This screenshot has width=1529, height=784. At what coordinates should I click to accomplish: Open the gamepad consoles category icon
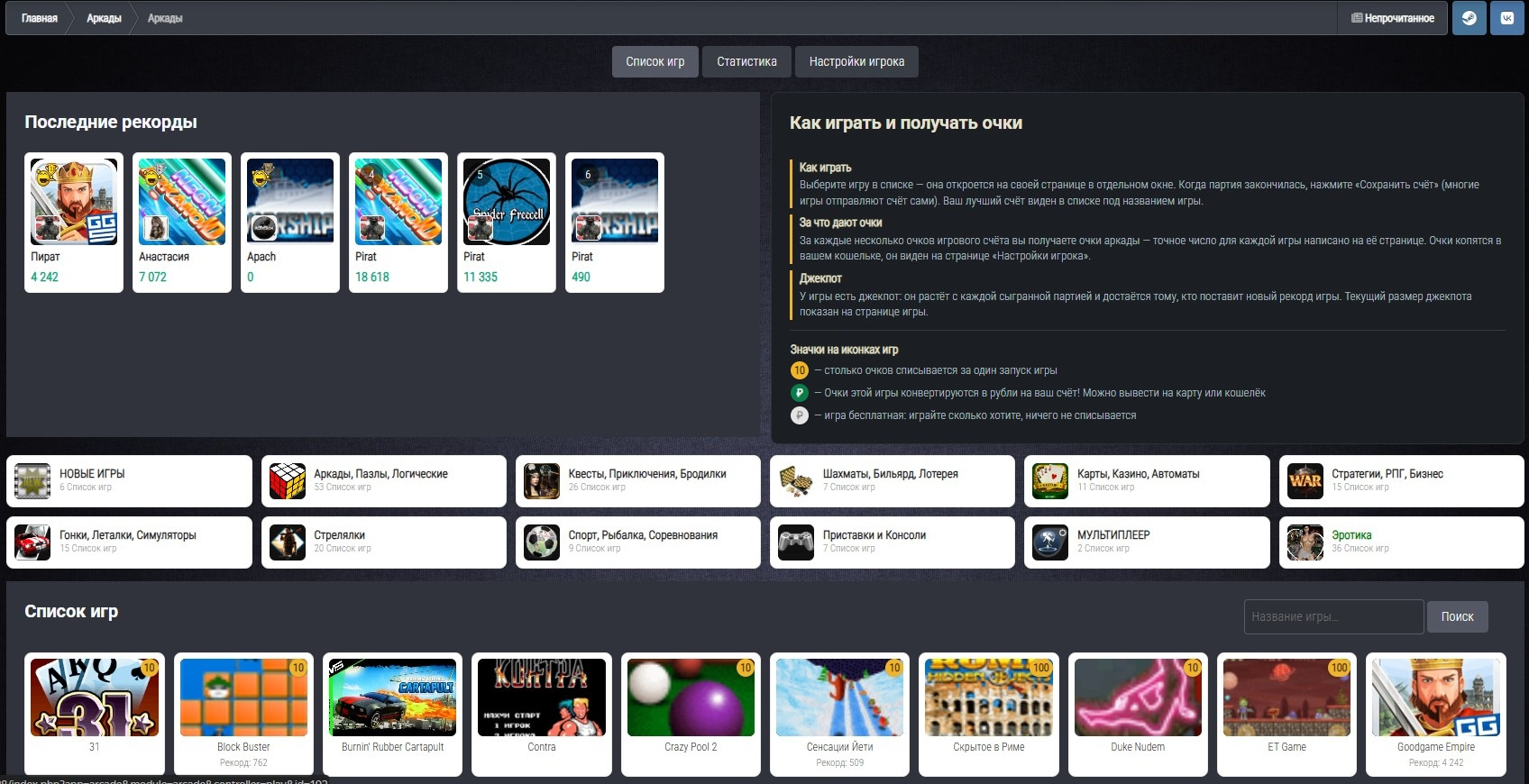coord(796,542)
